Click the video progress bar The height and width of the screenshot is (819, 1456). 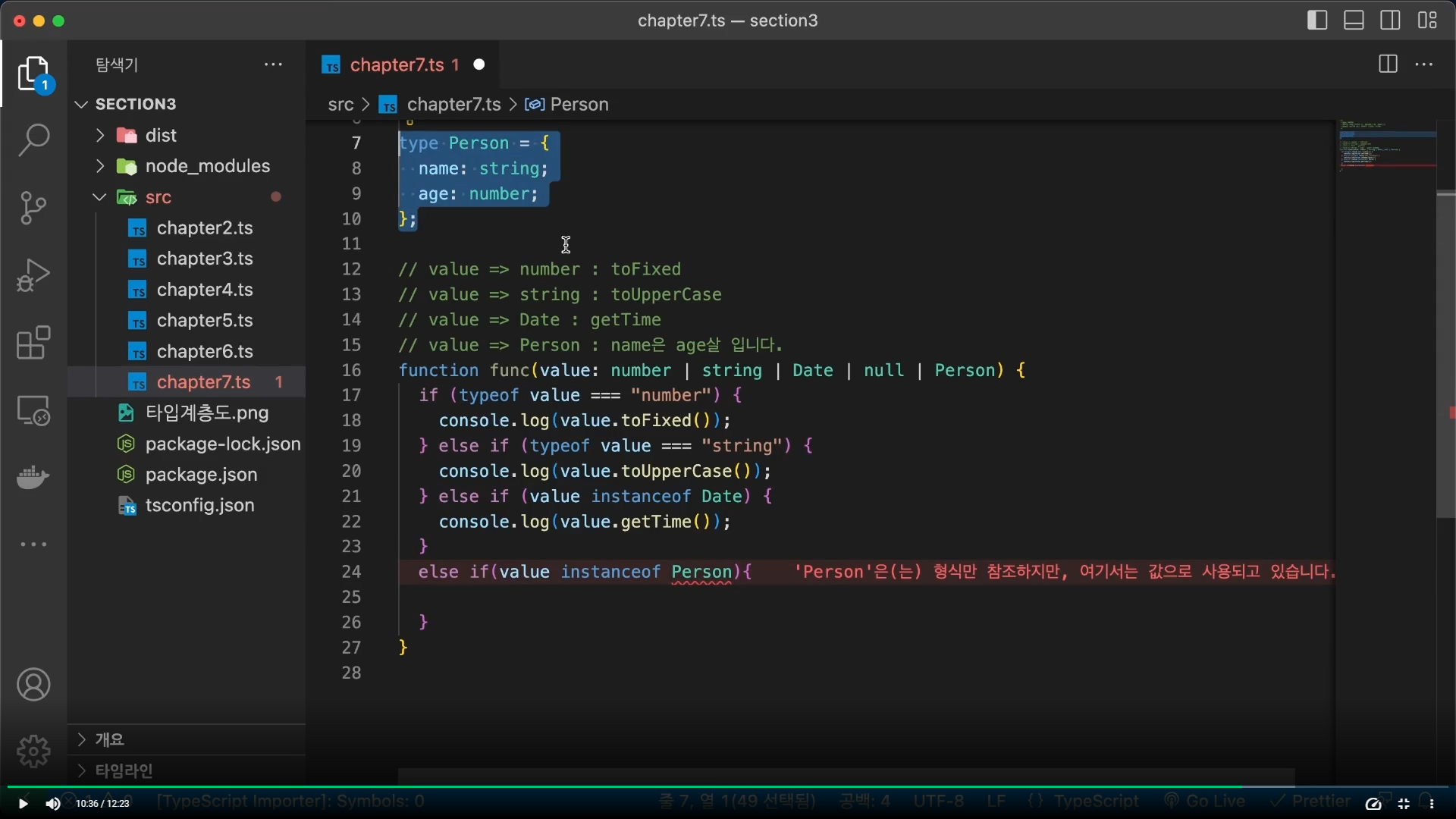click(728, 787)
